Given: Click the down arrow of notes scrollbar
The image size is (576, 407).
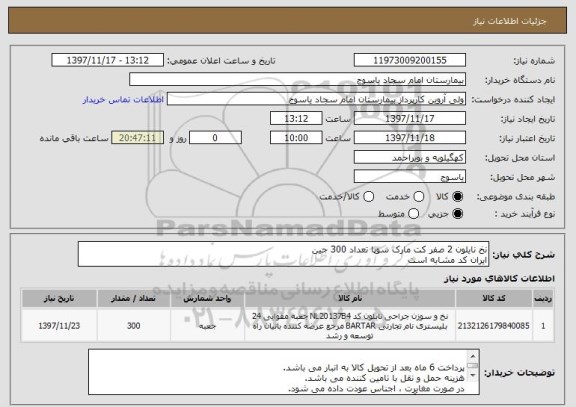Looking at the screenshot, I should pos(473,375).
